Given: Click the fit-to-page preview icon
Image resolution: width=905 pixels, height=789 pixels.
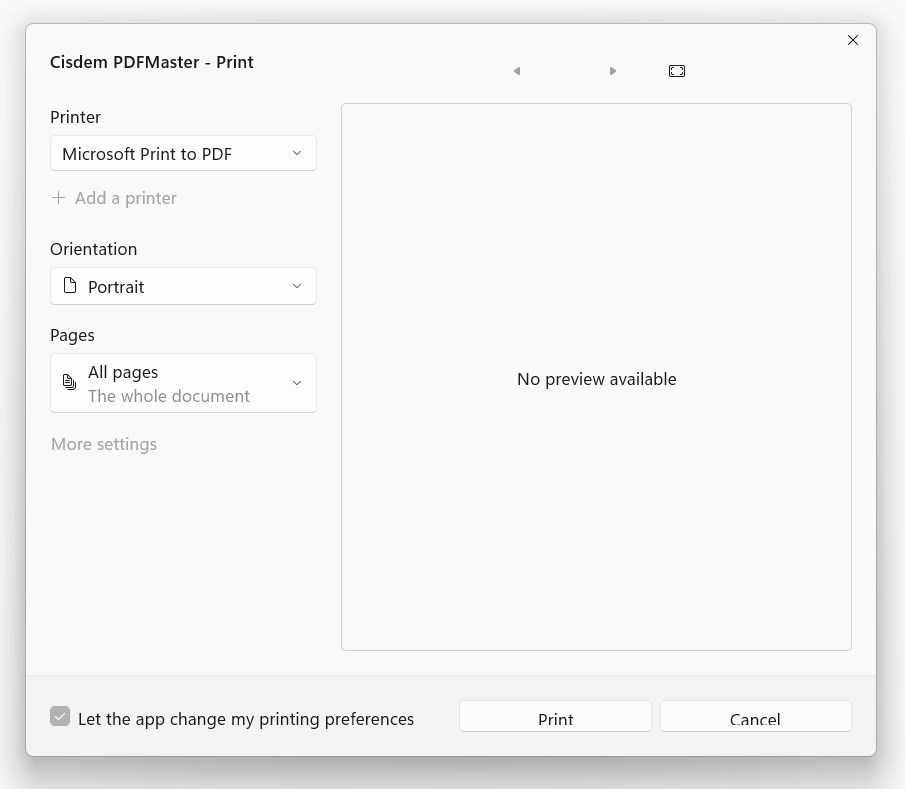Looking at the screenshot, I should [x=677, y=71].
